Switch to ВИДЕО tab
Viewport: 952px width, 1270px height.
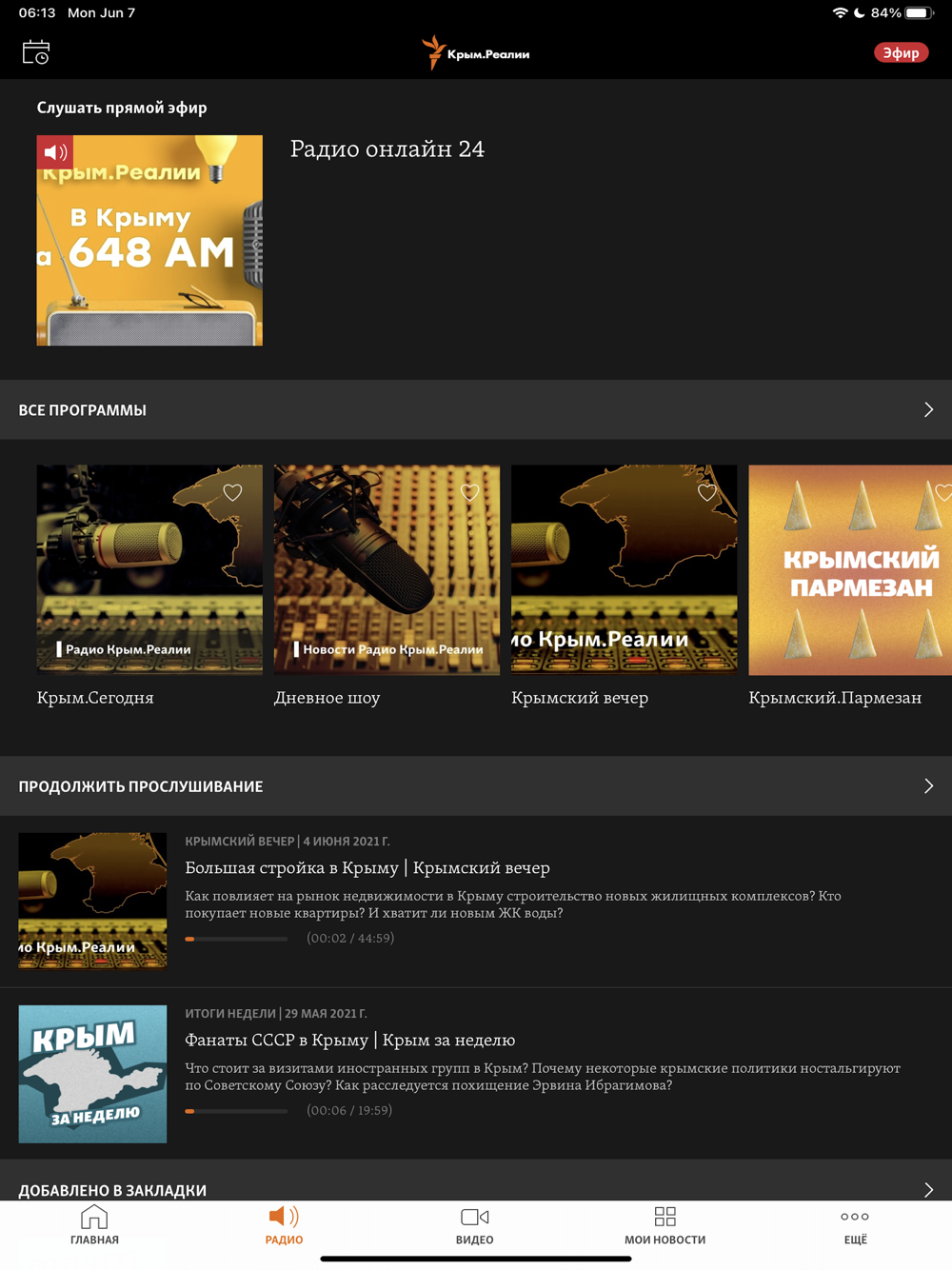point(474,1225)
